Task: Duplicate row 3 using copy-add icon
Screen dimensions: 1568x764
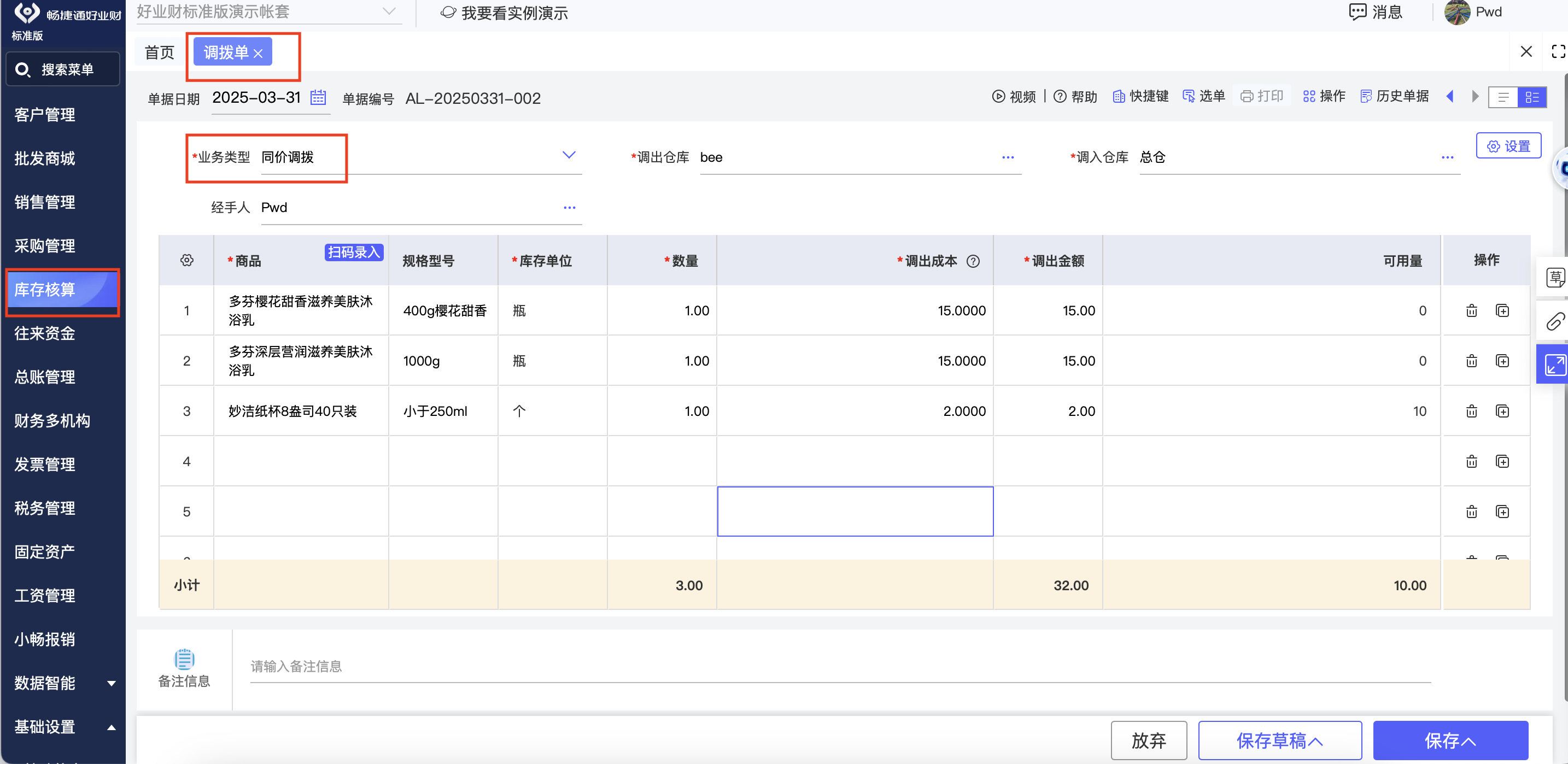Action: [x=1502, y=411]
